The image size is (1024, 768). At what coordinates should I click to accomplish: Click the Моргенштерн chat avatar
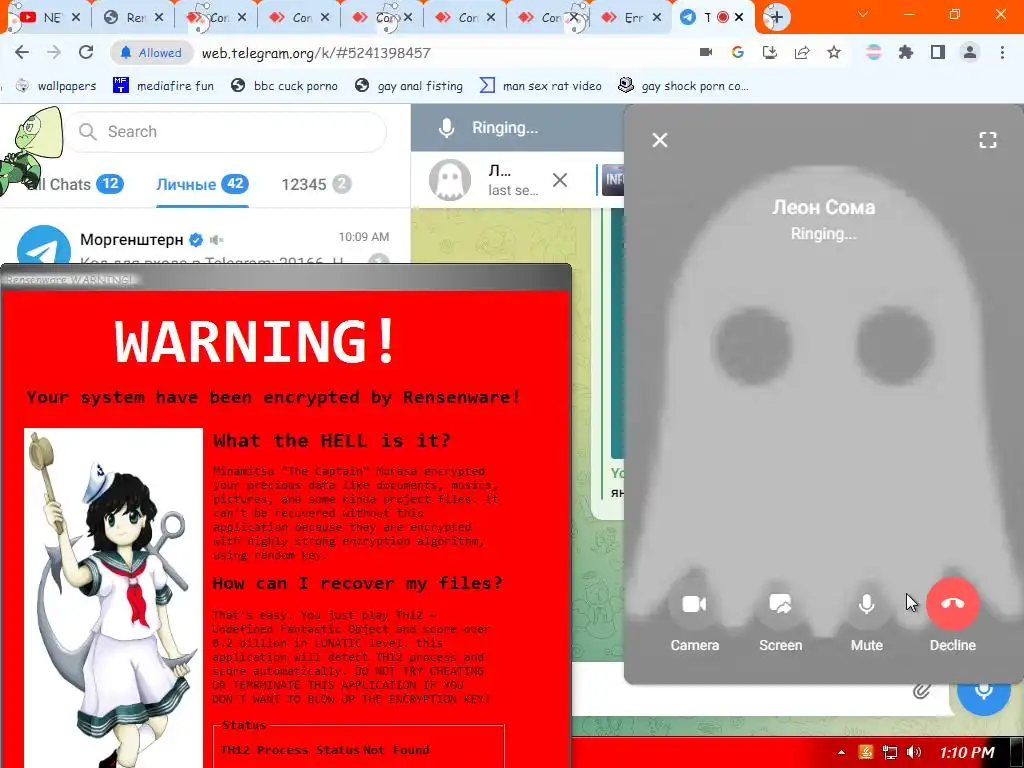click(44, 246)
